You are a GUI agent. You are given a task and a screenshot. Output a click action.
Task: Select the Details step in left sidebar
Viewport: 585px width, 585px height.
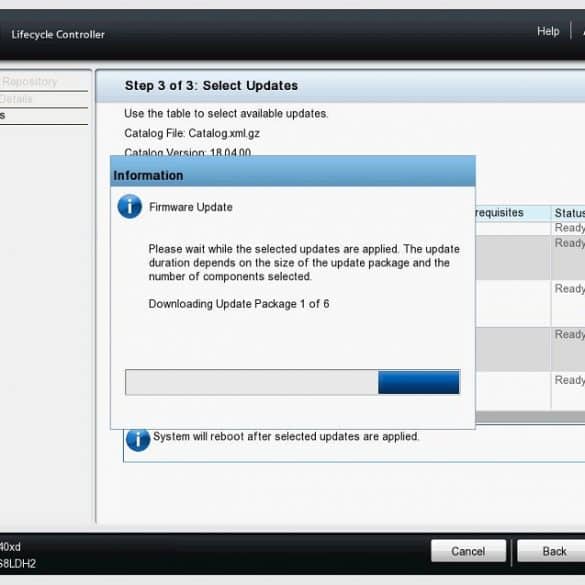16,99
